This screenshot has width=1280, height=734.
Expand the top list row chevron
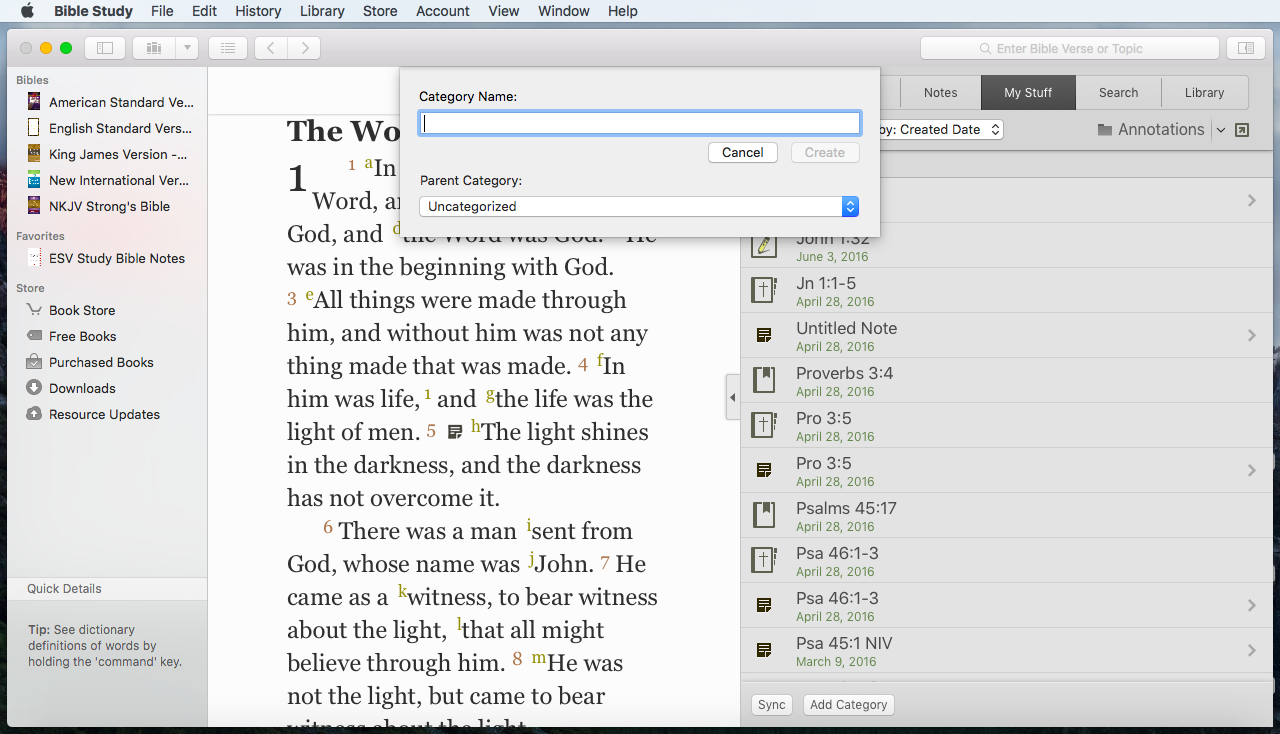pyautogui.click(x=1251, y=201)
